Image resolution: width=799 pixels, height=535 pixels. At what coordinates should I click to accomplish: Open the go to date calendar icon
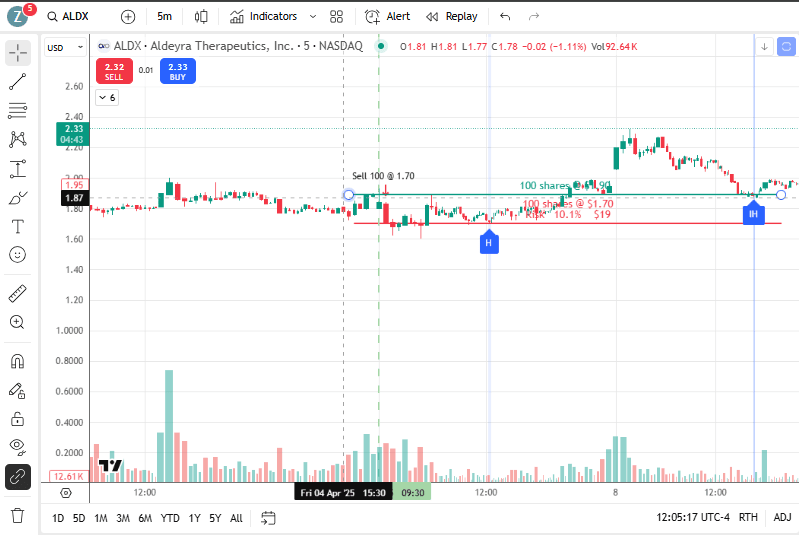(x=268, y=518)
